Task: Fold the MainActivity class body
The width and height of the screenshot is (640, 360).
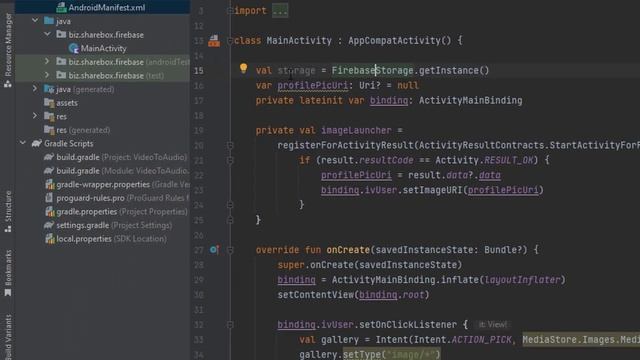Action: click(x=230, y=40)
